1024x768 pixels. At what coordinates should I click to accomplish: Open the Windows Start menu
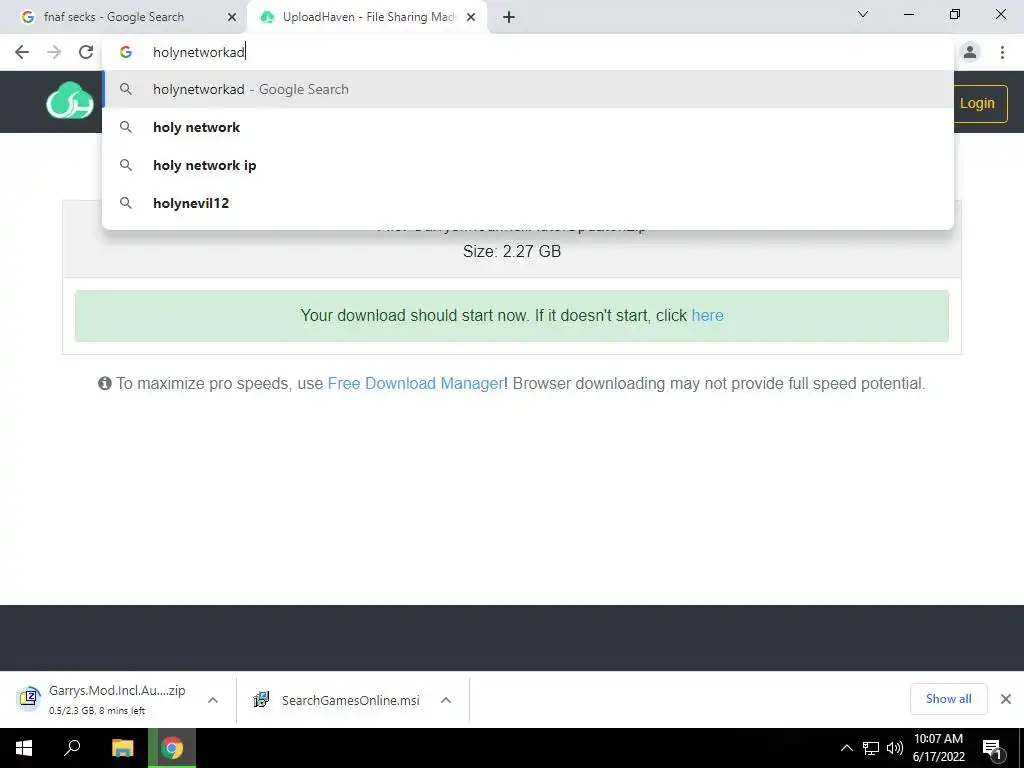pos(24,748)
